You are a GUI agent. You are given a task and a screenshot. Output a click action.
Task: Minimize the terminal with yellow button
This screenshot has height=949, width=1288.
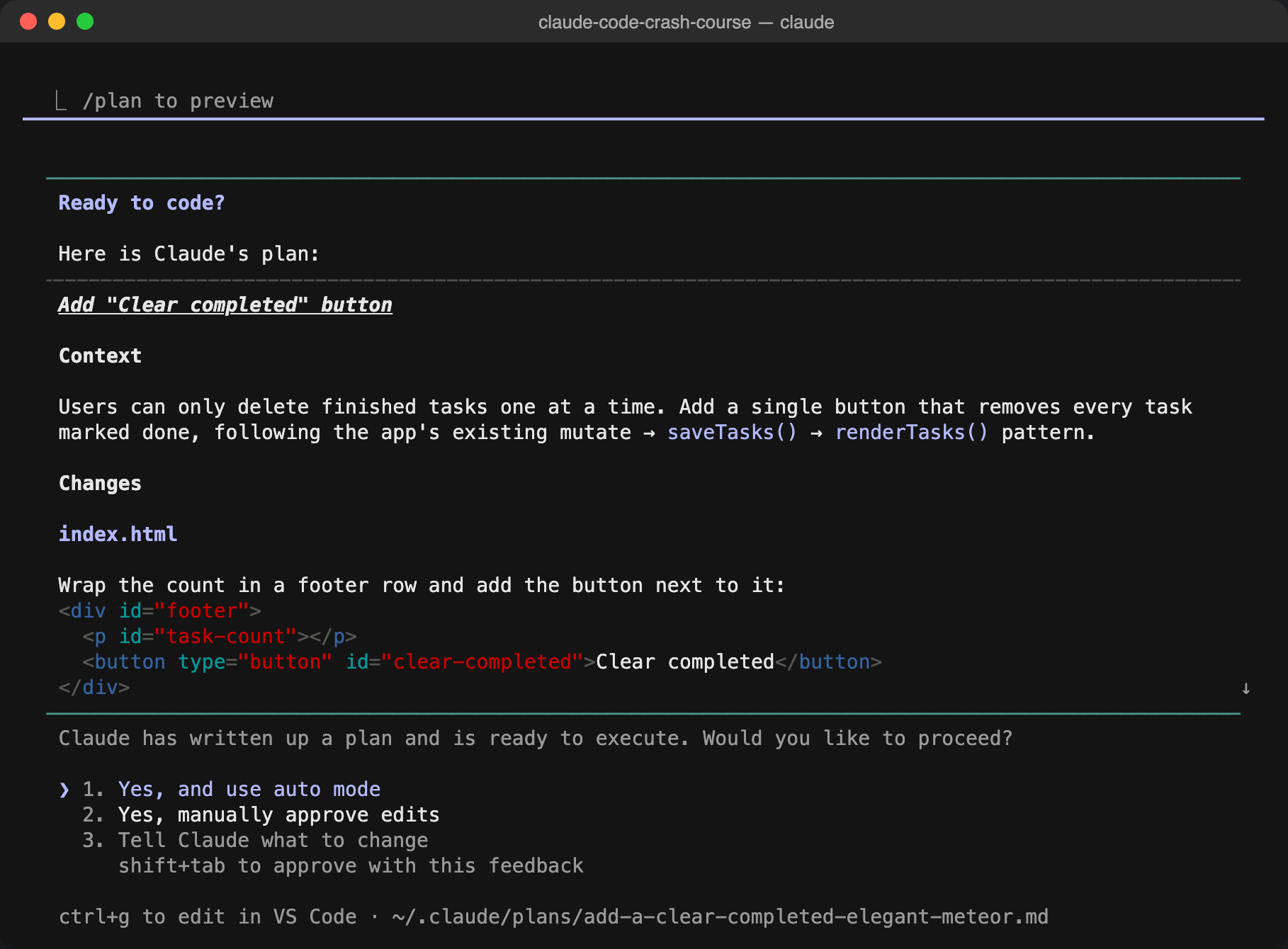pos(57,21)
